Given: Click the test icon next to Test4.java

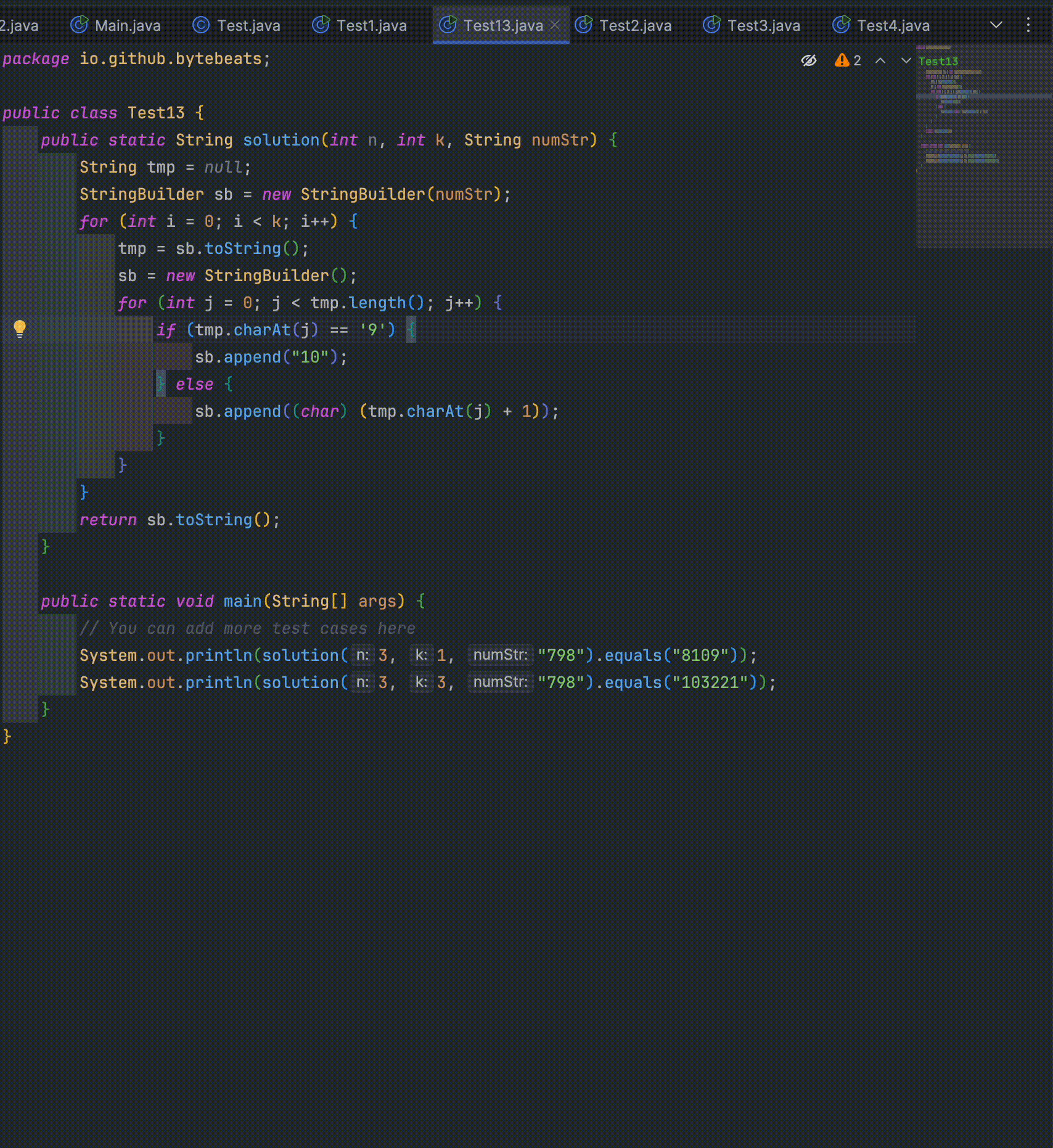Looking at the screenshot, I should click(840, 25).
